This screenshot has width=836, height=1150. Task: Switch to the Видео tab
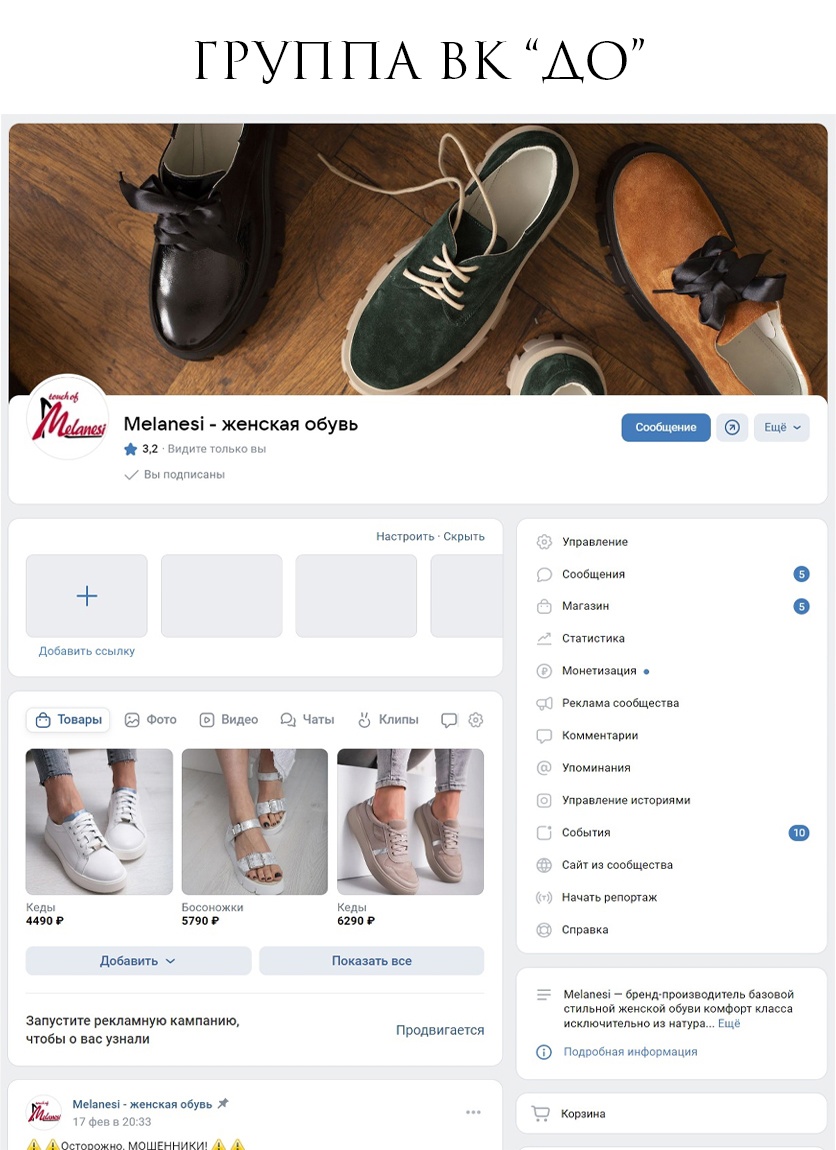coord(230,720)
